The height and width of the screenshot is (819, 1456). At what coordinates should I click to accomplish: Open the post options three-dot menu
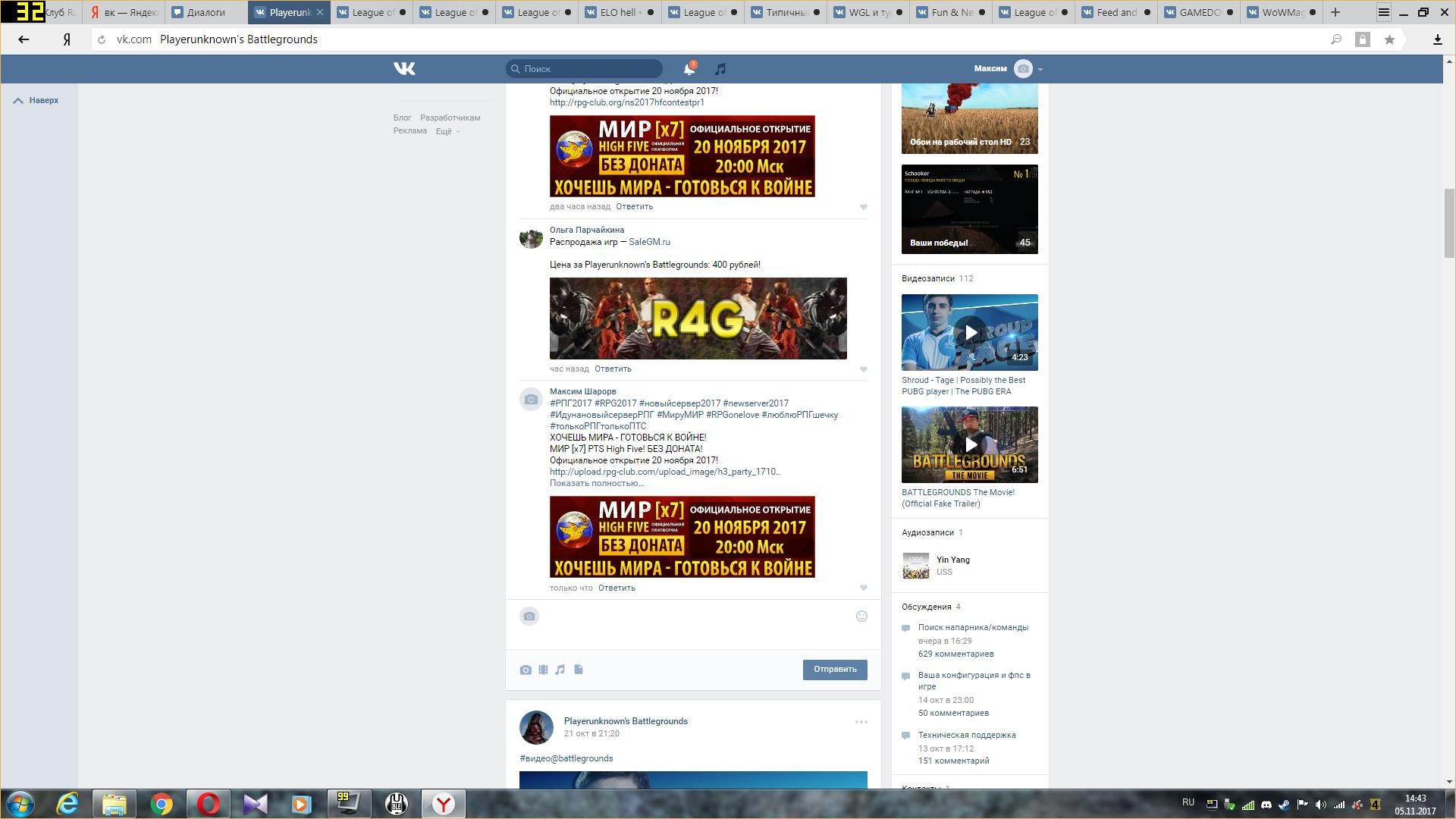pos(861,722)
